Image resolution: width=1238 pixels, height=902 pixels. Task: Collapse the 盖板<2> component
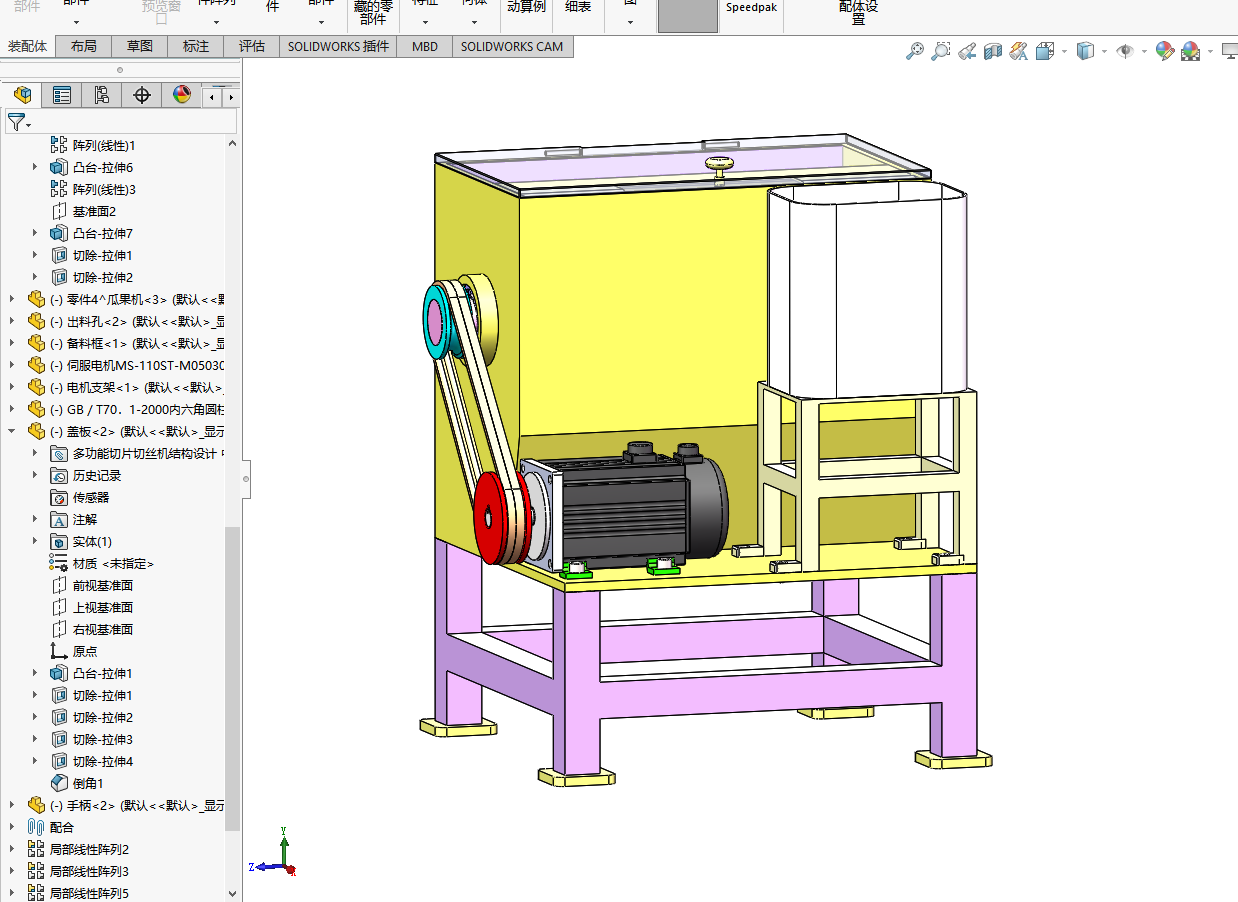click(12, 431)
